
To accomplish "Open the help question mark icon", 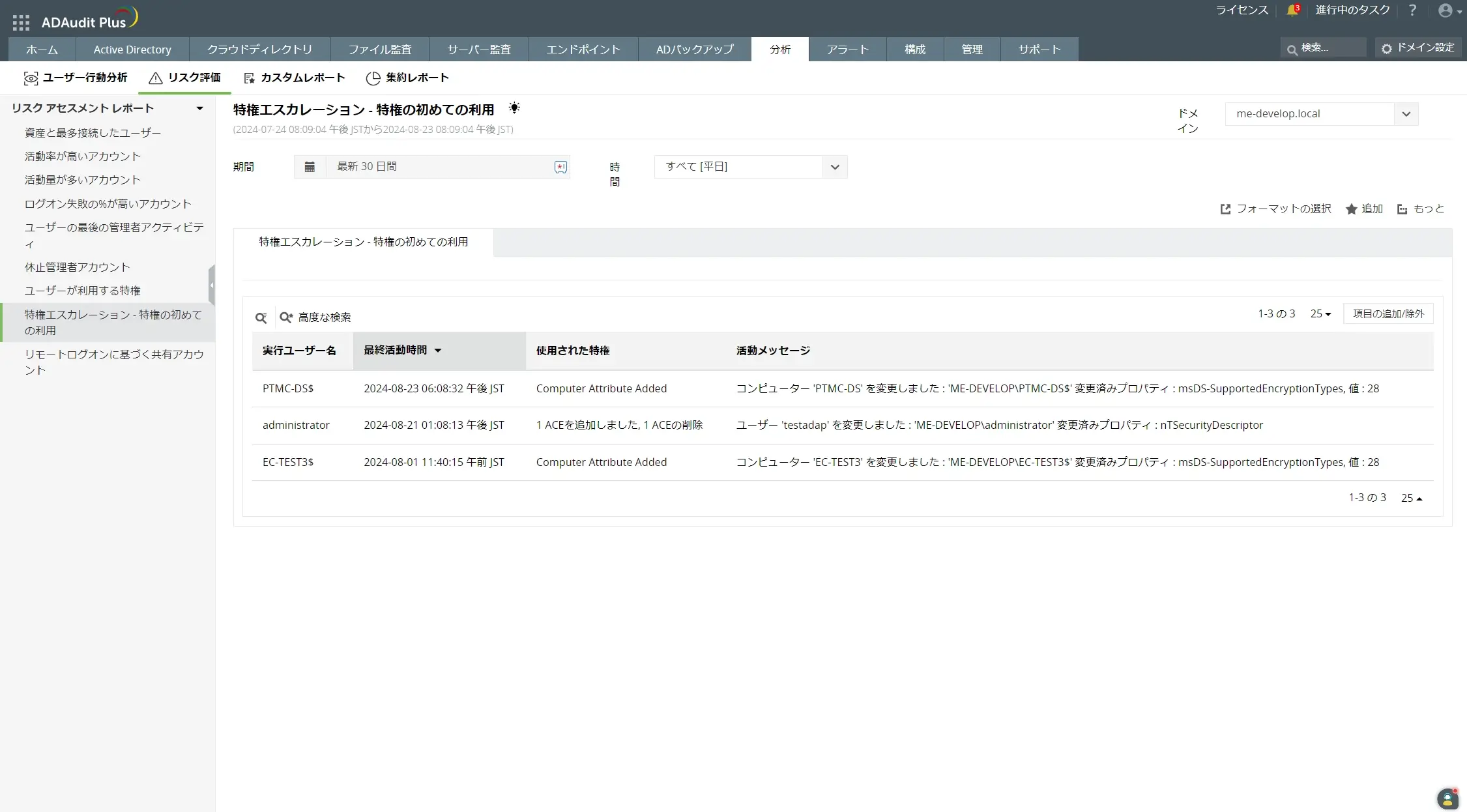I will point(1412,10).
